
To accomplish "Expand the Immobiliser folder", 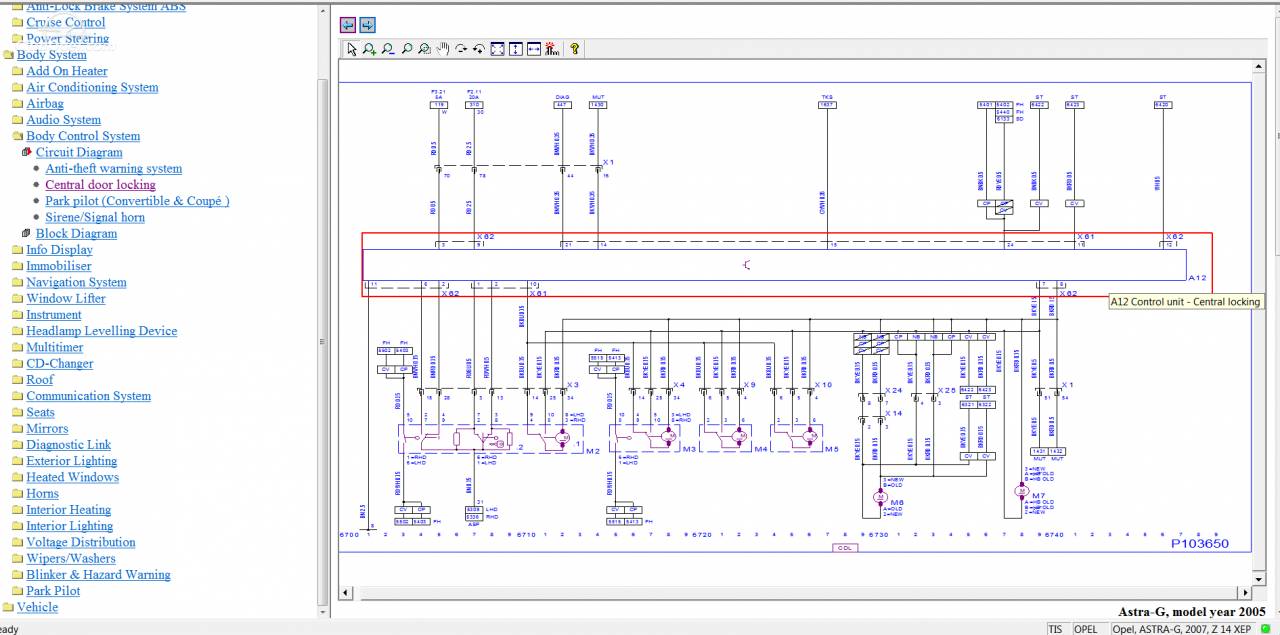I will click(x=58, y=266).
